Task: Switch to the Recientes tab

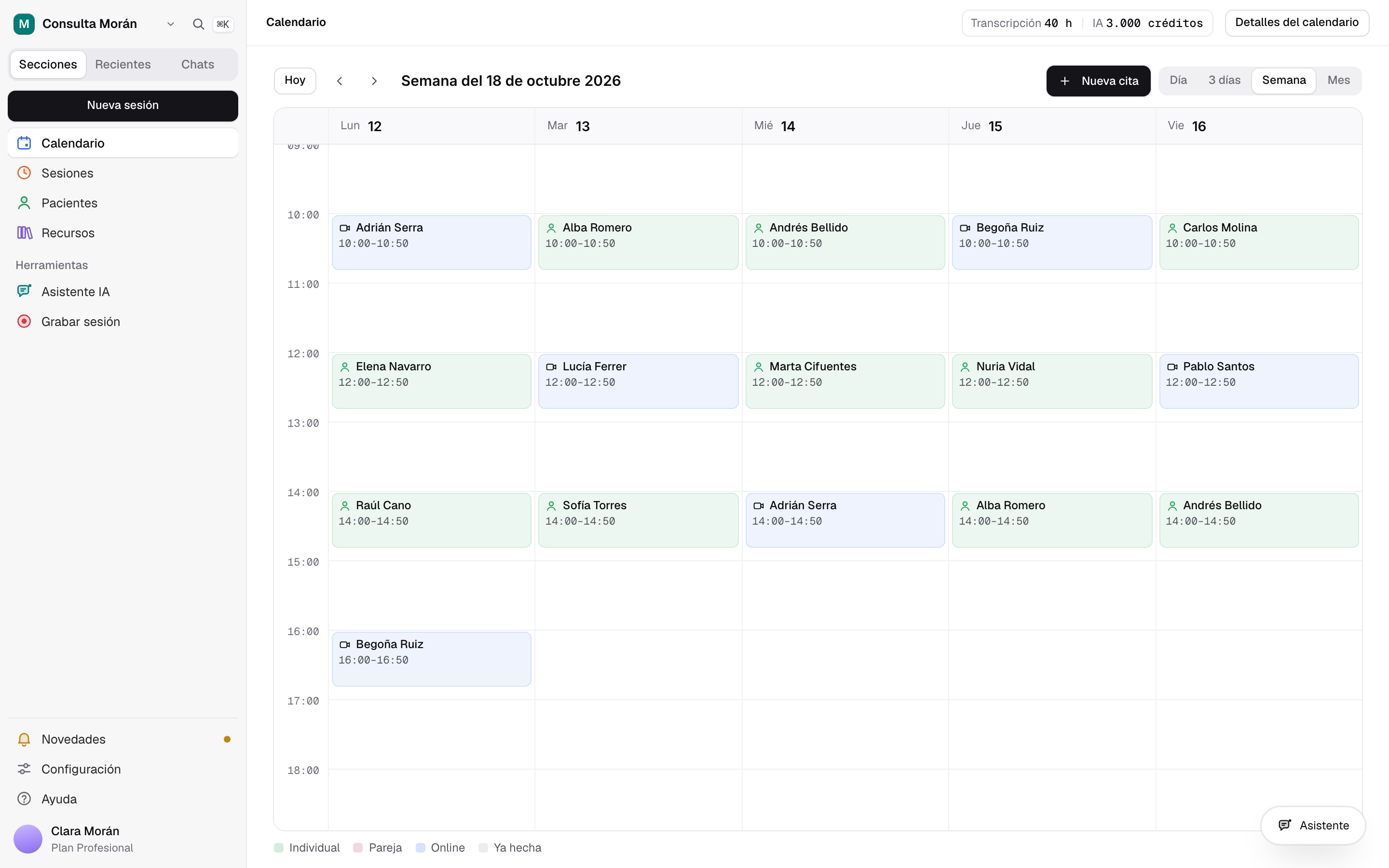Action: 123,64
